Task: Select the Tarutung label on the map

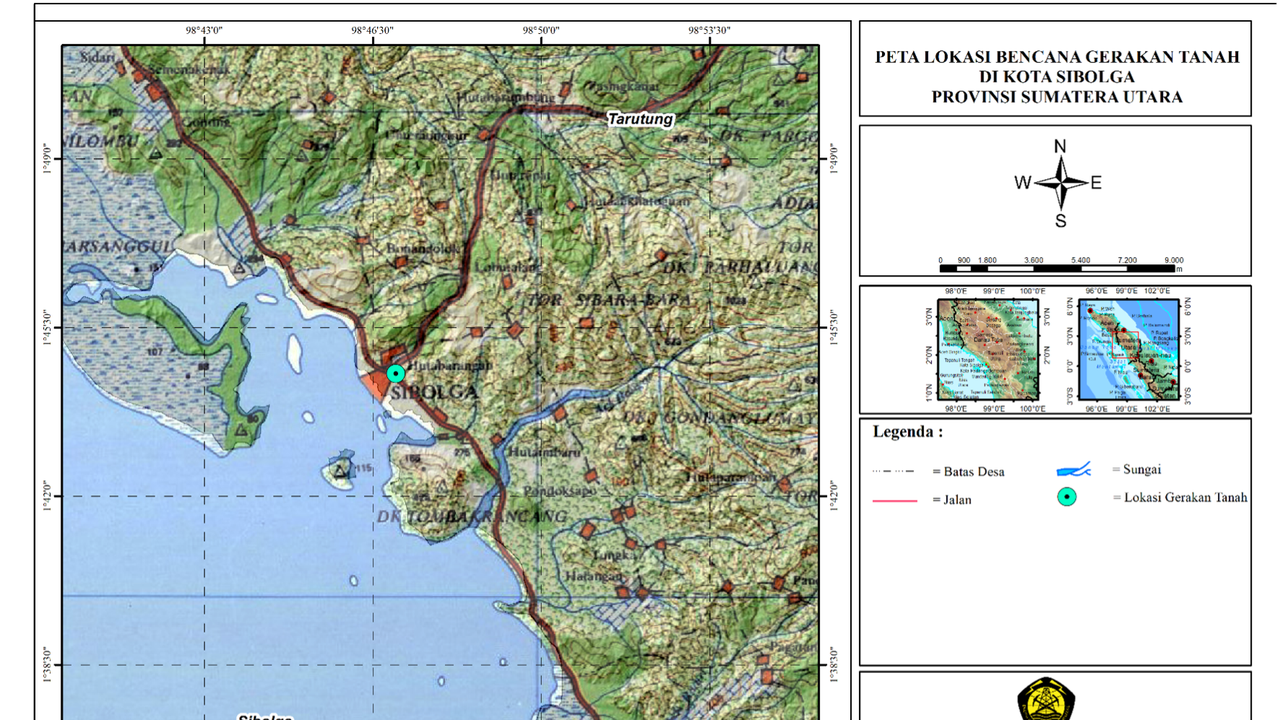Action: [x=640, y=119]
